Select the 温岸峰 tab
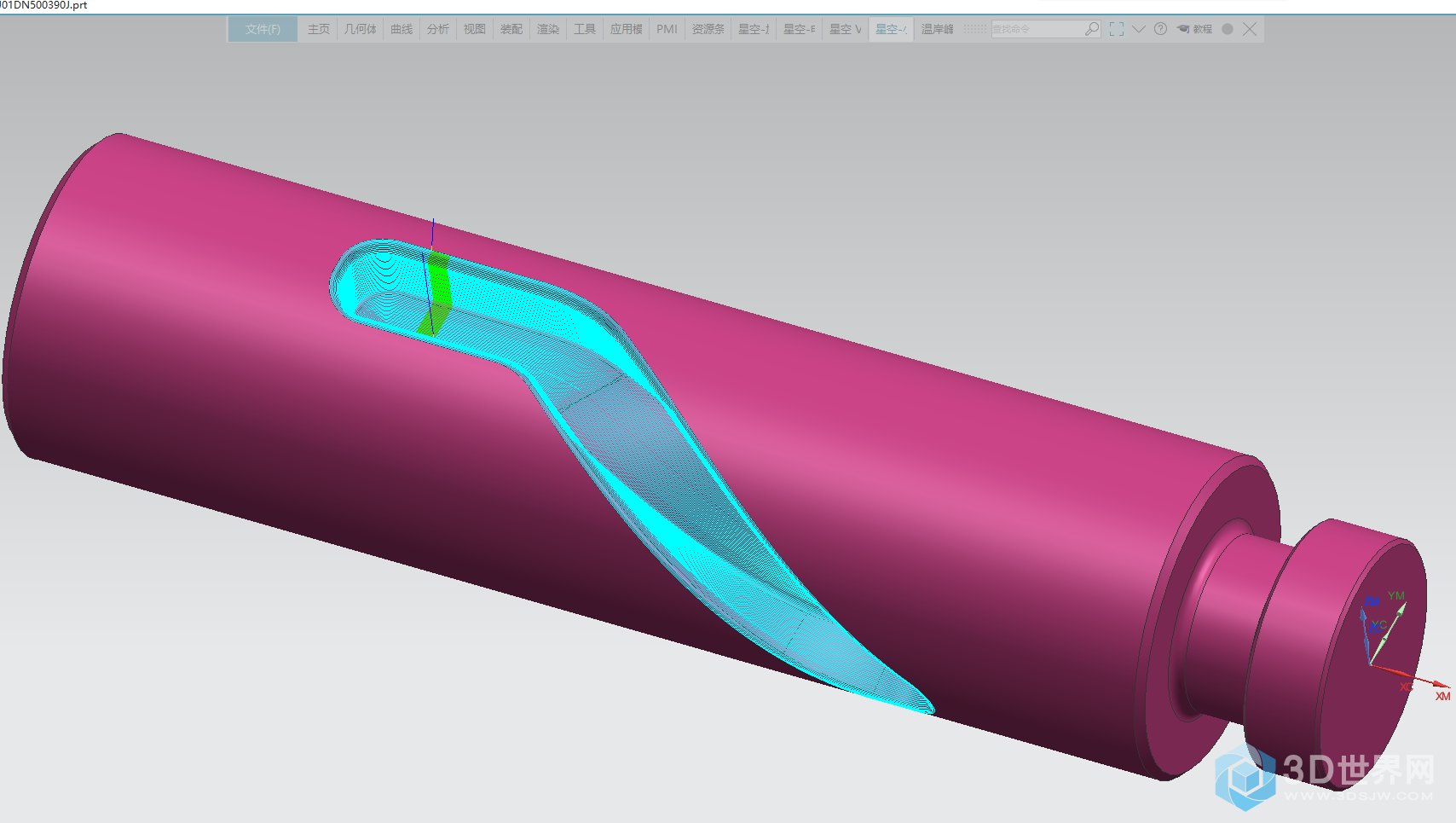 tap(938, 29)
